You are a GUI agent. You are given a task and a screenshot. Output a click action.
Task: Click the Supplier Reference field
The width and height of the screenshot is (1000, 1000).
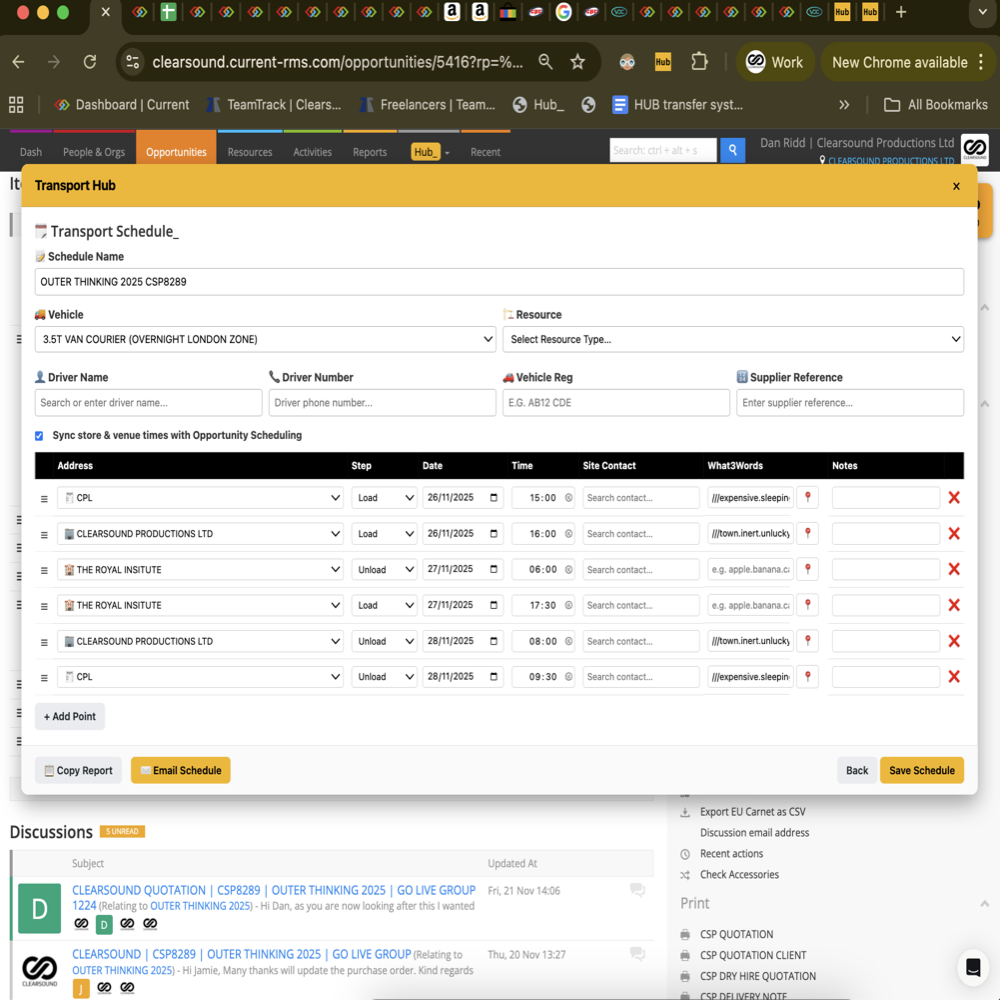850,403
